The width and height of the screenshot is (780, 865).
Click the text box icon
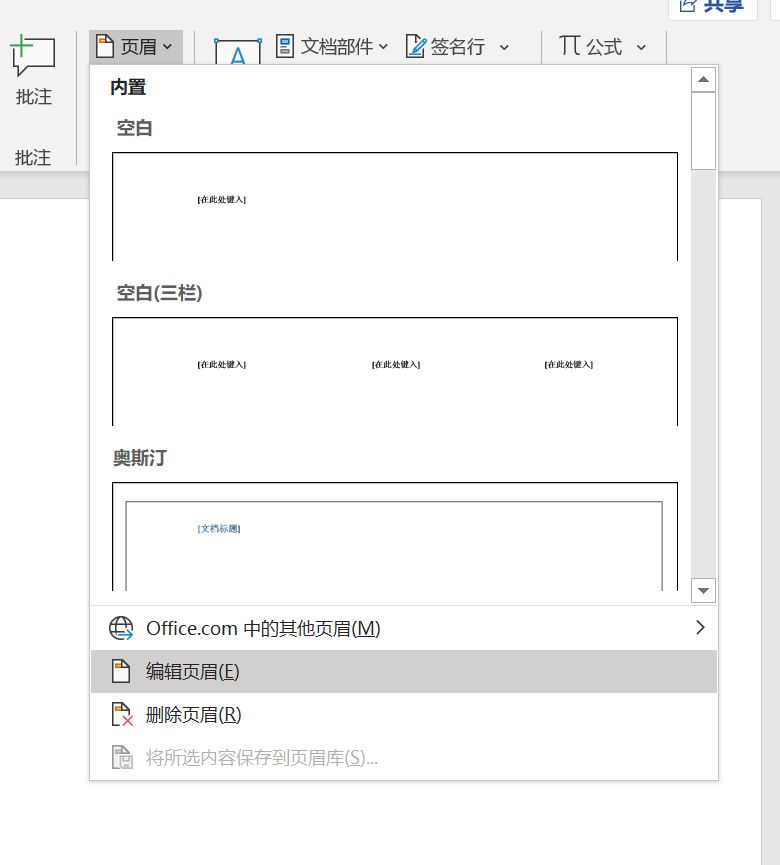tap(238, 52)
